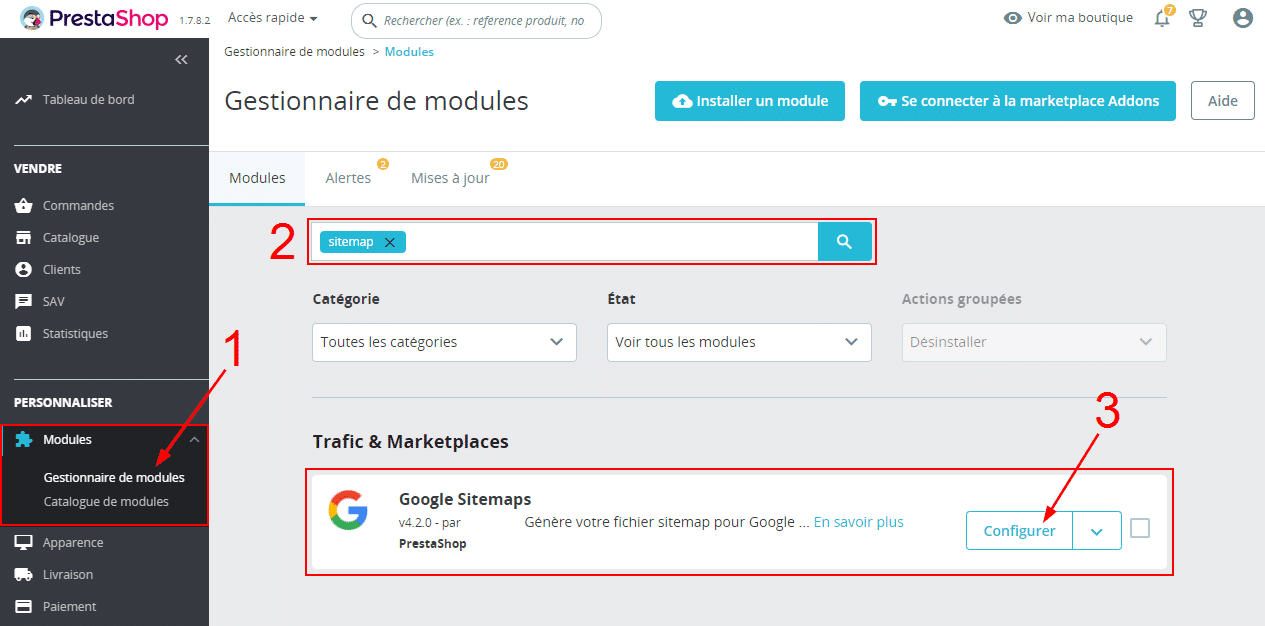
Task: Collapse the sidebar with double-chevron icon
Action: point(181,60)
